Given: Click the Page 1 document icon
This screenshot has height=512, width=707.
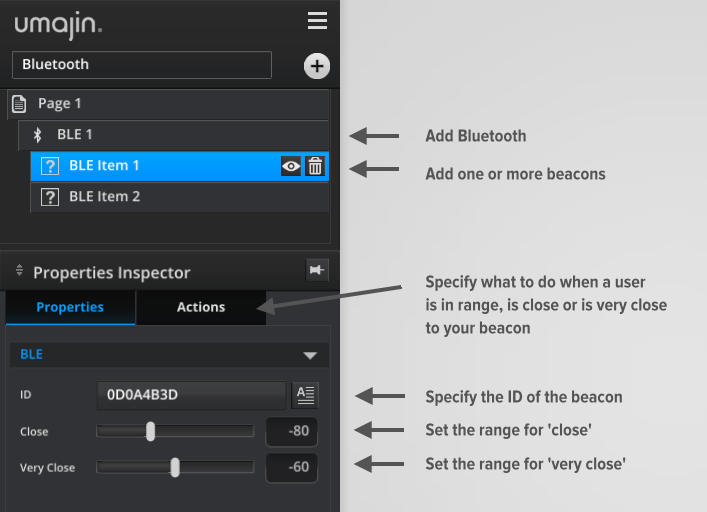Looking at the screenshot, I should [19, 103].
